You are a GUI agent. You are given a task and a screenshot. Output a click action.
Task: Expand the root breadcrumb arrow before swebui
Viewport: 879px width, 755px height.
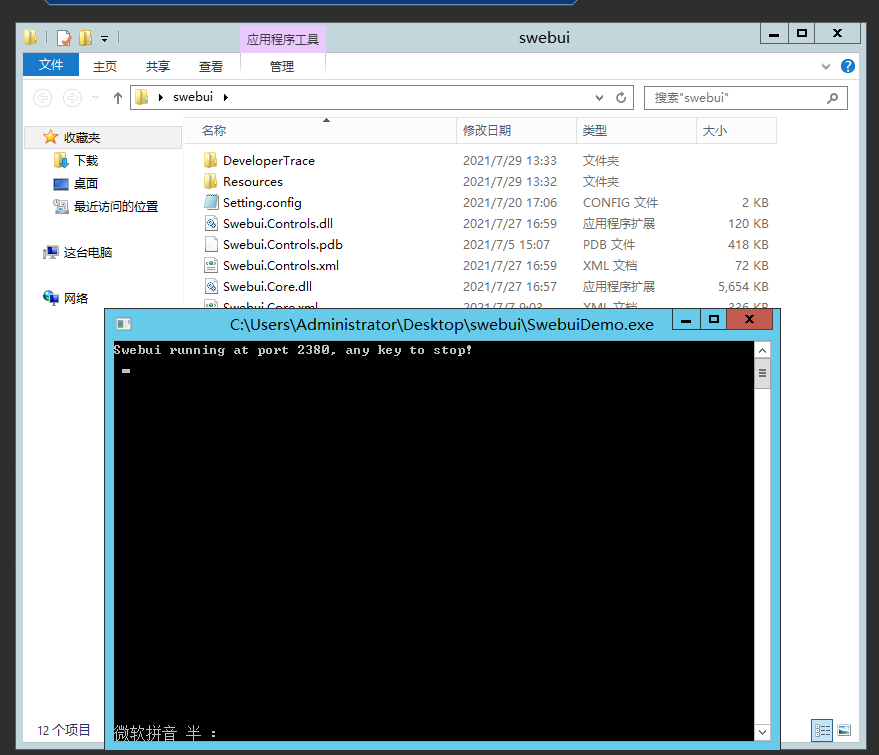[161, 98]
